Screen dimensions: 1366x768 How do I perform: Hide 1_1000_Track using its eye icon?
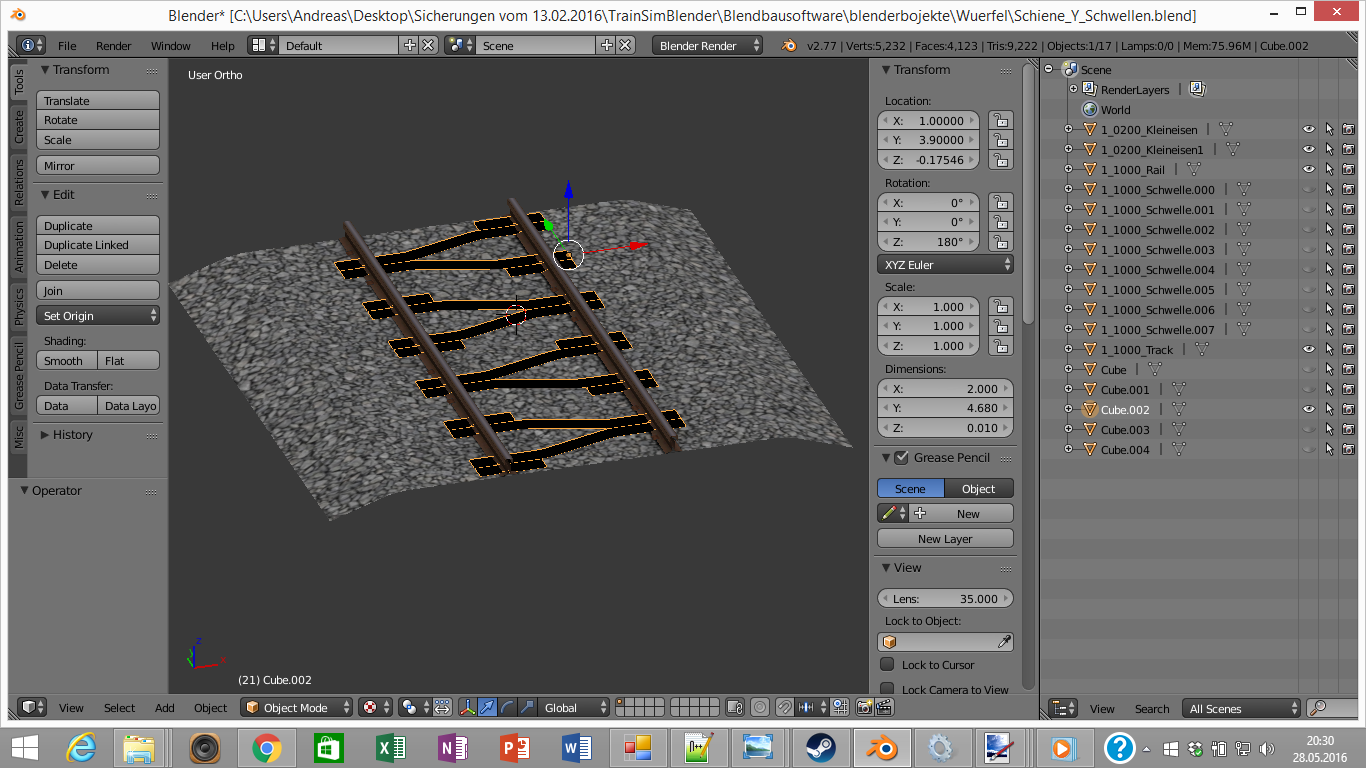tap(1308, 350)
